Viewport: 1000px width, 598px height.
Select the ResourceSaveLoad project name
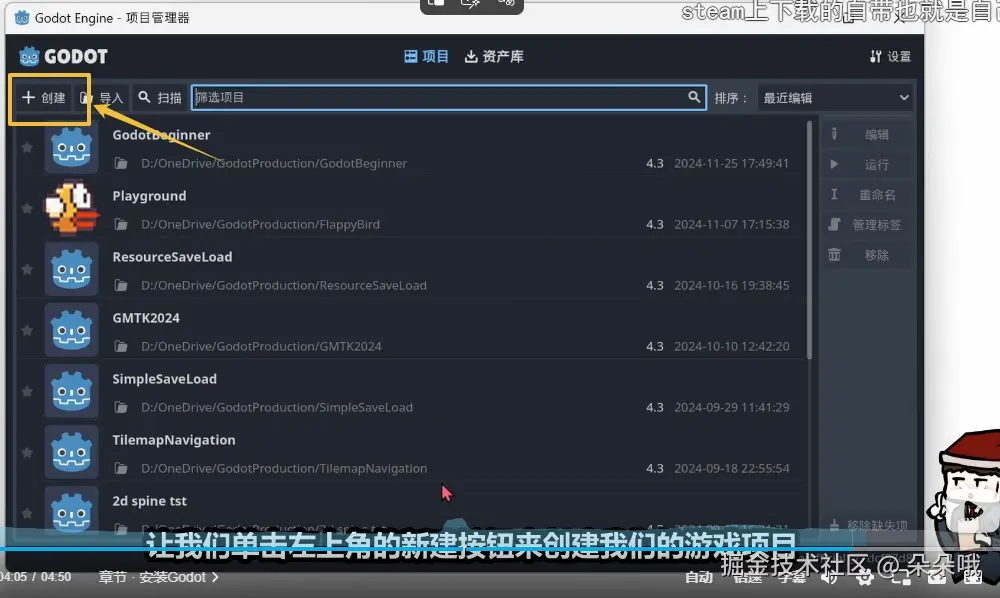tap(172, 257)
